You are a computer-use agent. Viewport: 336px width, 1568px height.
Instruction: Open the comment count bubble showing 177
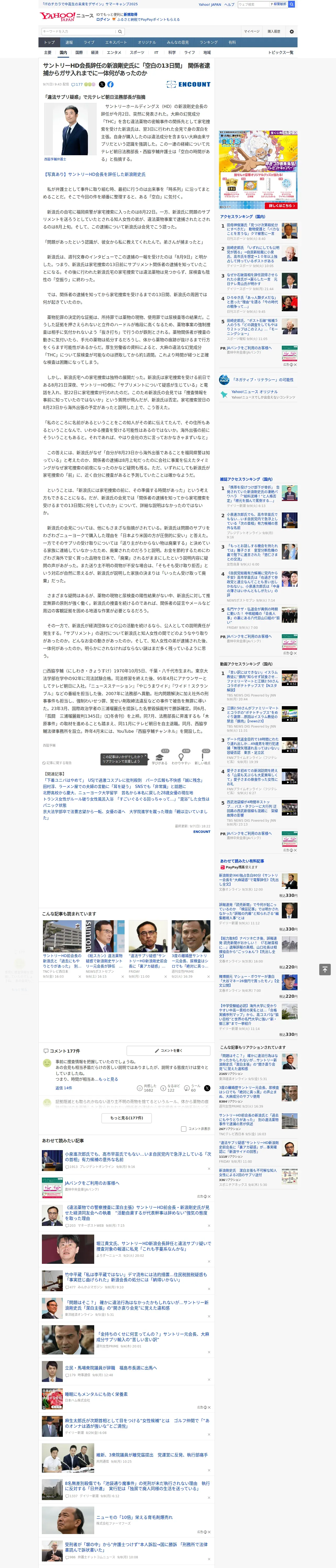click(77, 85)
